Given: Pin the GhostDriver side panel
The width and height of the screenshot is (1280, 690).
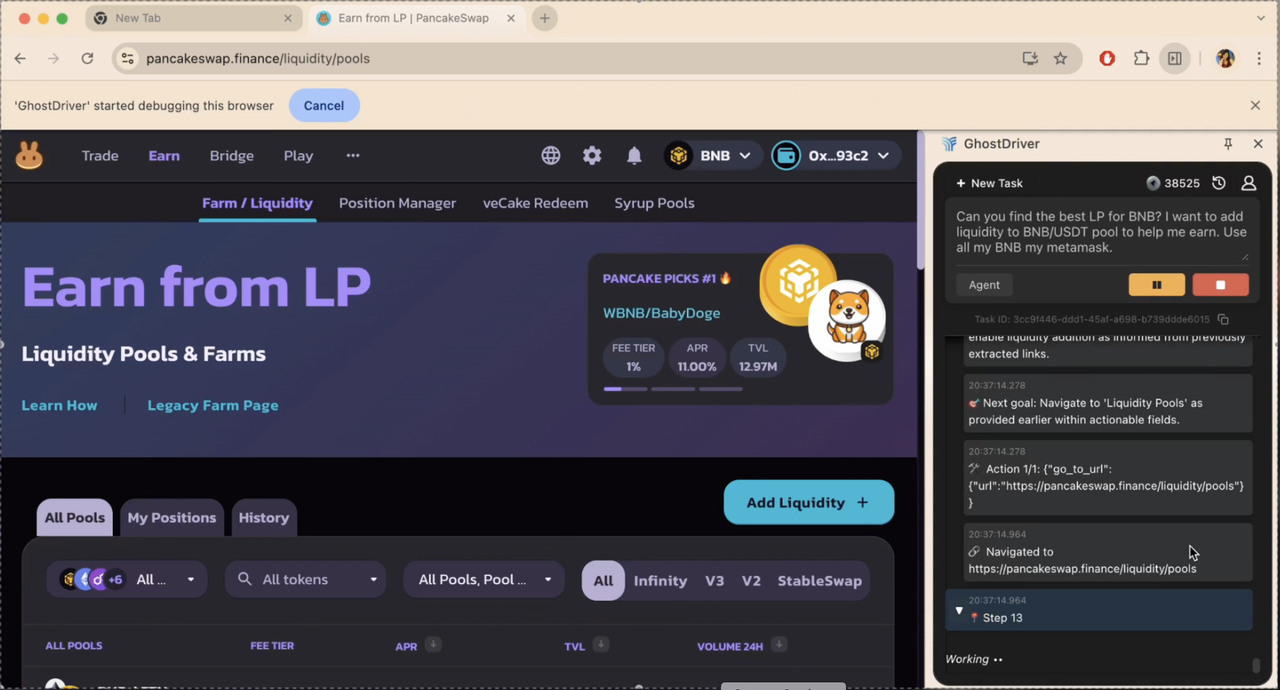Looking at the screenshot, I should tap(1228, 144).
